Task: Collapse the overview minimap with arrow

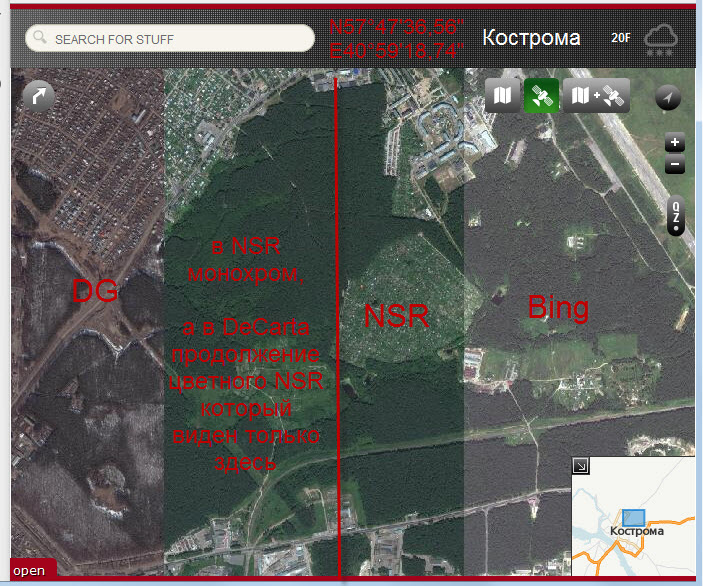Action: pyautogui.click(x=581, y=466)
